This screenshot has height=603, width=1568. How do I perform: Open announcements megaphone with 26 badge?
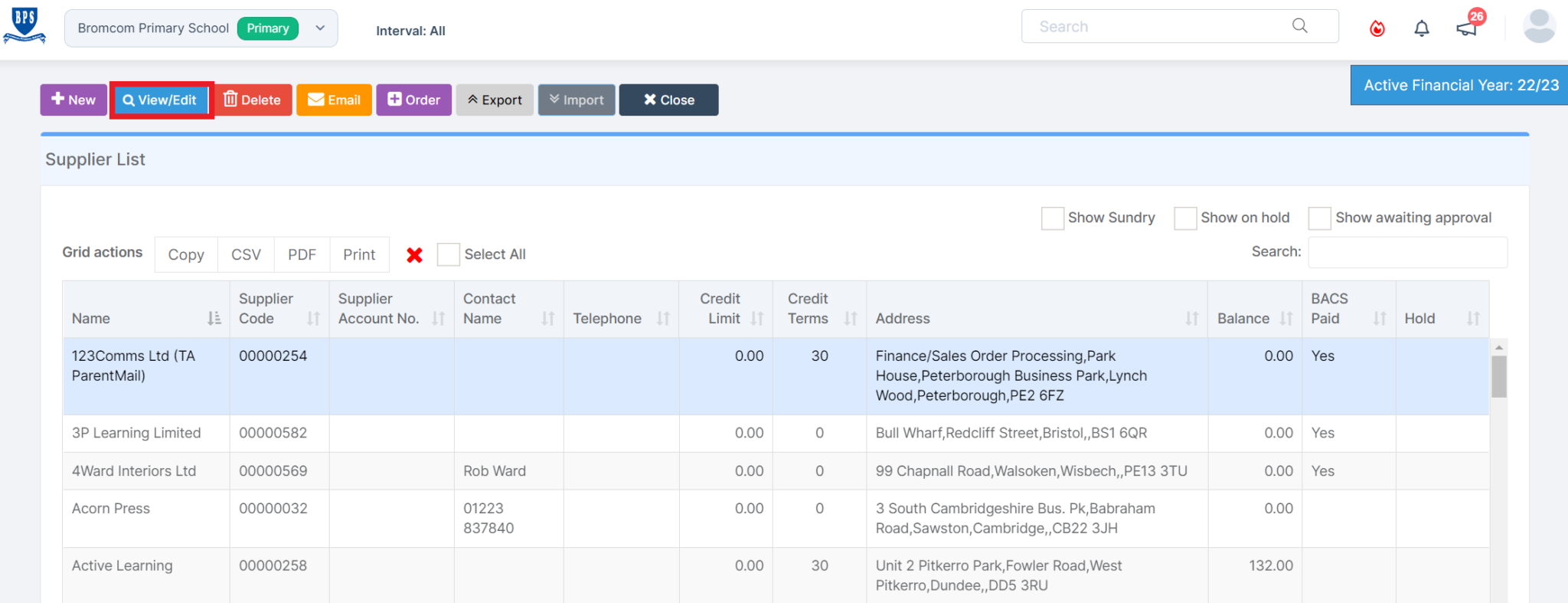pyautogui.click(x=1466, y=28)
